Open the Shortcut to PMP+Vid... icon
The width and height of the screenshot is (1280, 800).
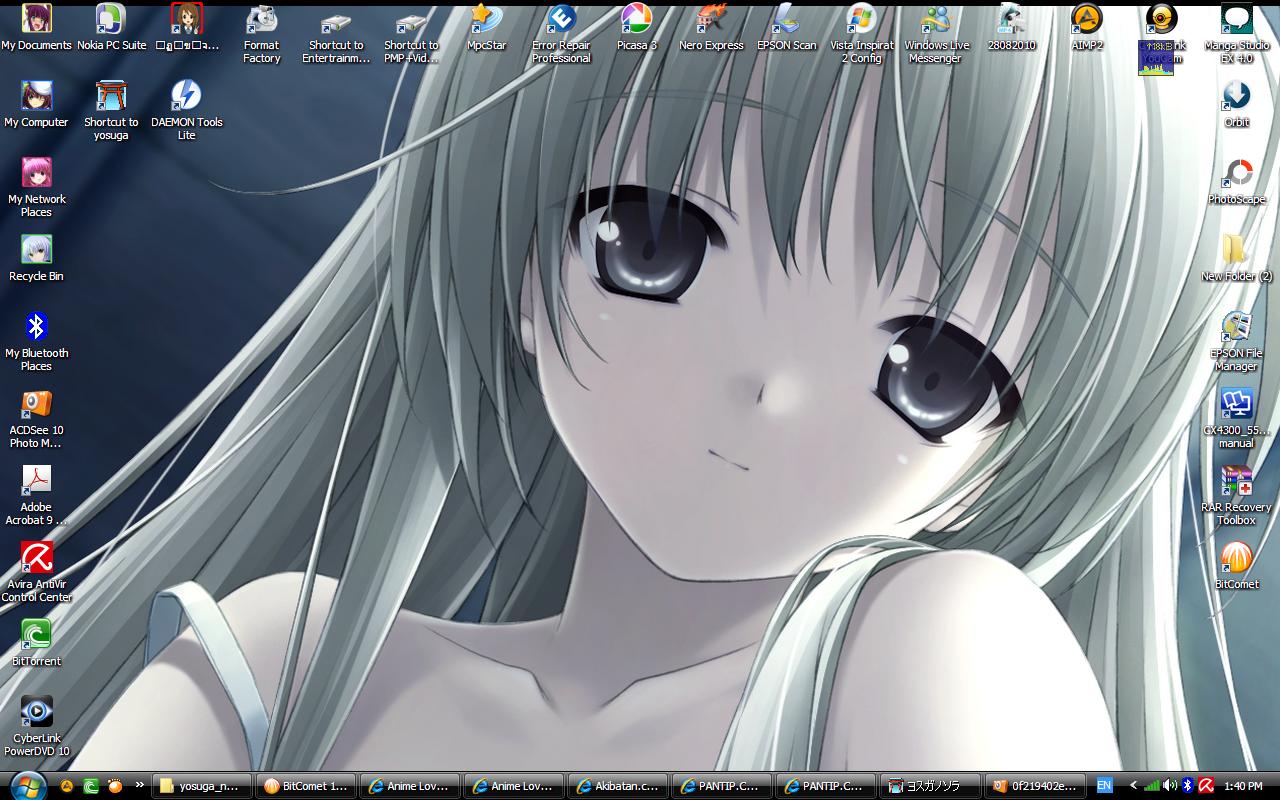tap(411, 34)
